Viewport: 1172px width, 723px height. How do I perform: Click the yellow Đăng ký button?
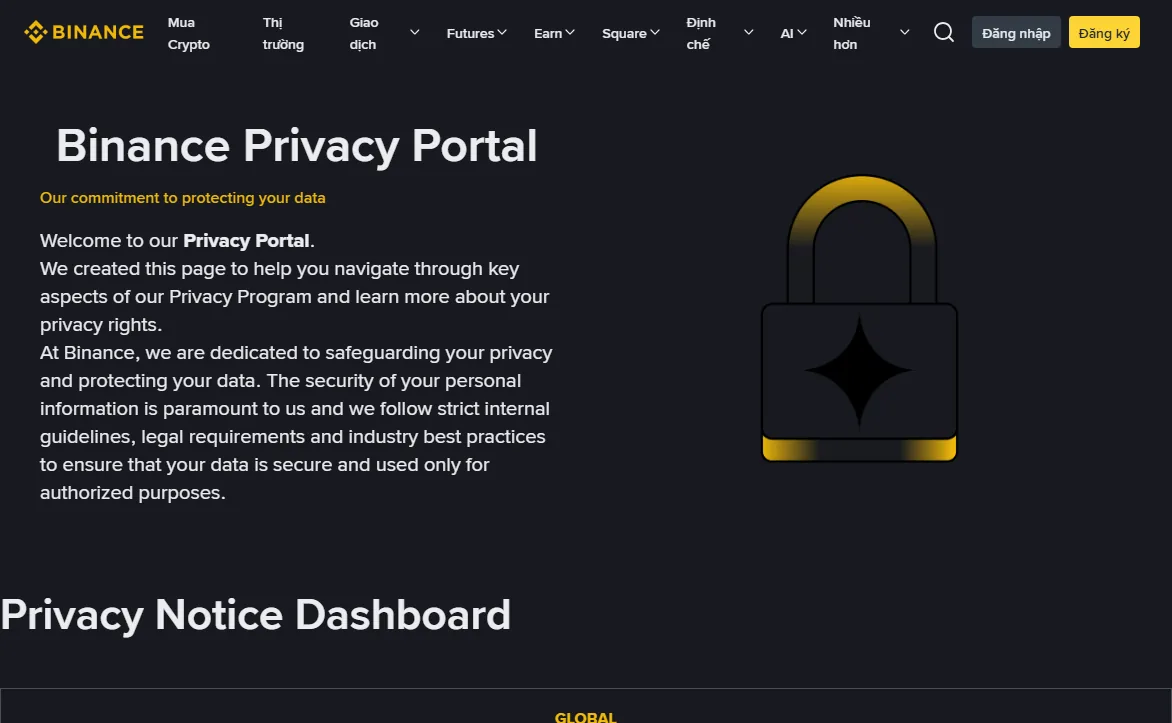(x=1104, y=32)
